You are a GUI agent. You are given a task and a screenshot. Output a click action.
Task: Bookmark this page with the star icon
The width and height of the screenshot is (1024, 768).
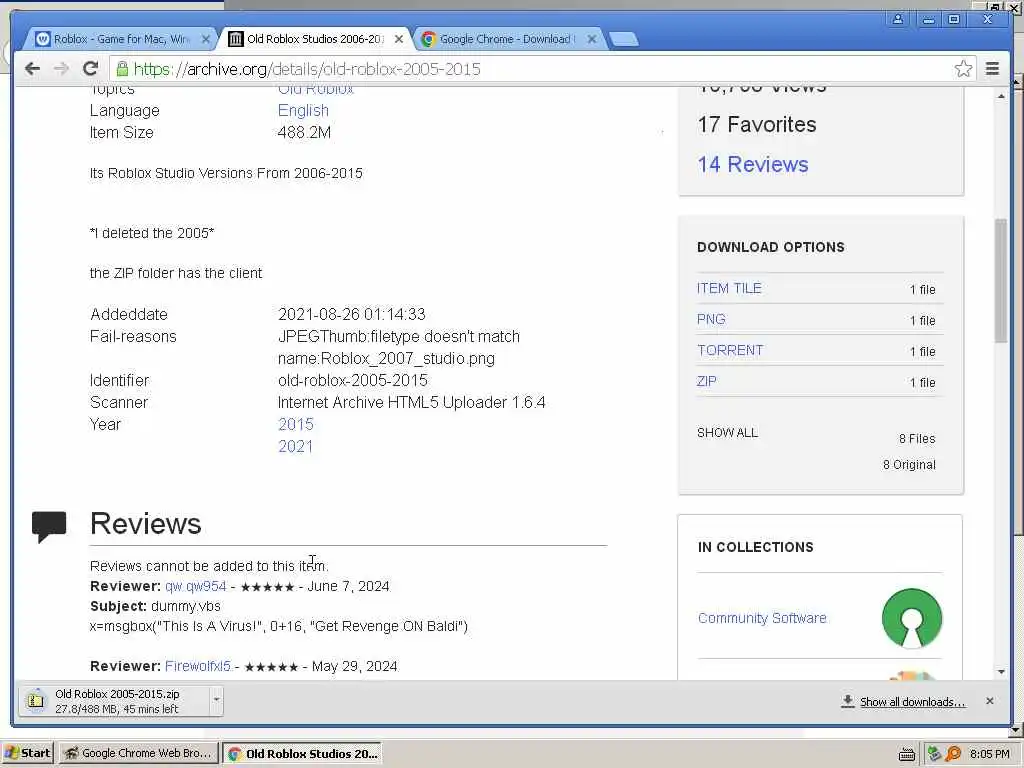pos(963,69)
